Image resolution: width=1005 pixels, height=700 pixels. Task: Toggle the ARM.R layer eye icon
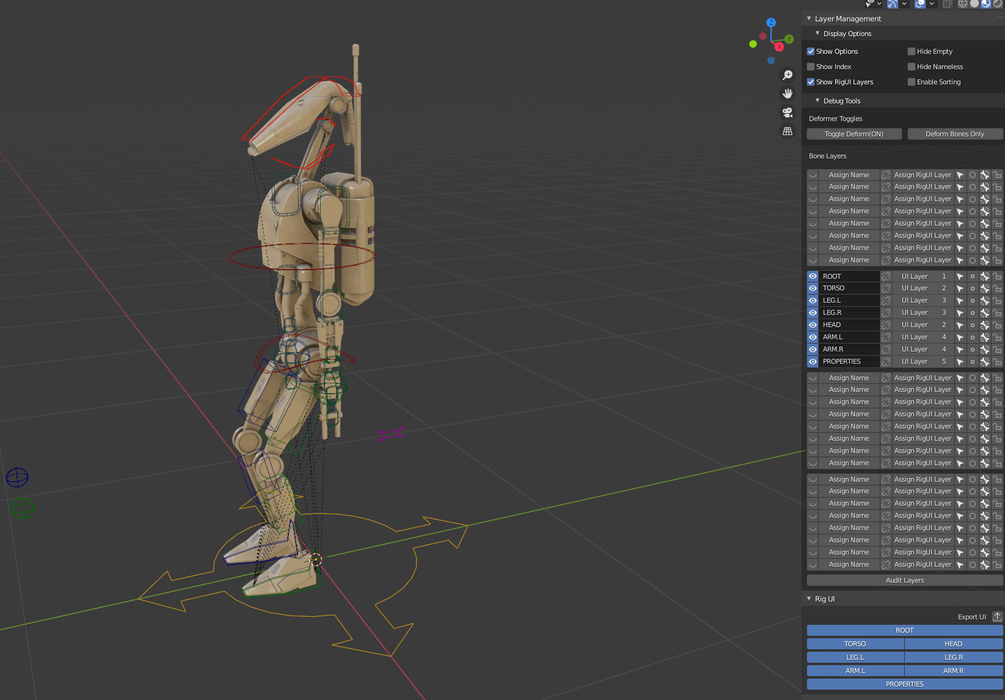click(x=812, y=349)
